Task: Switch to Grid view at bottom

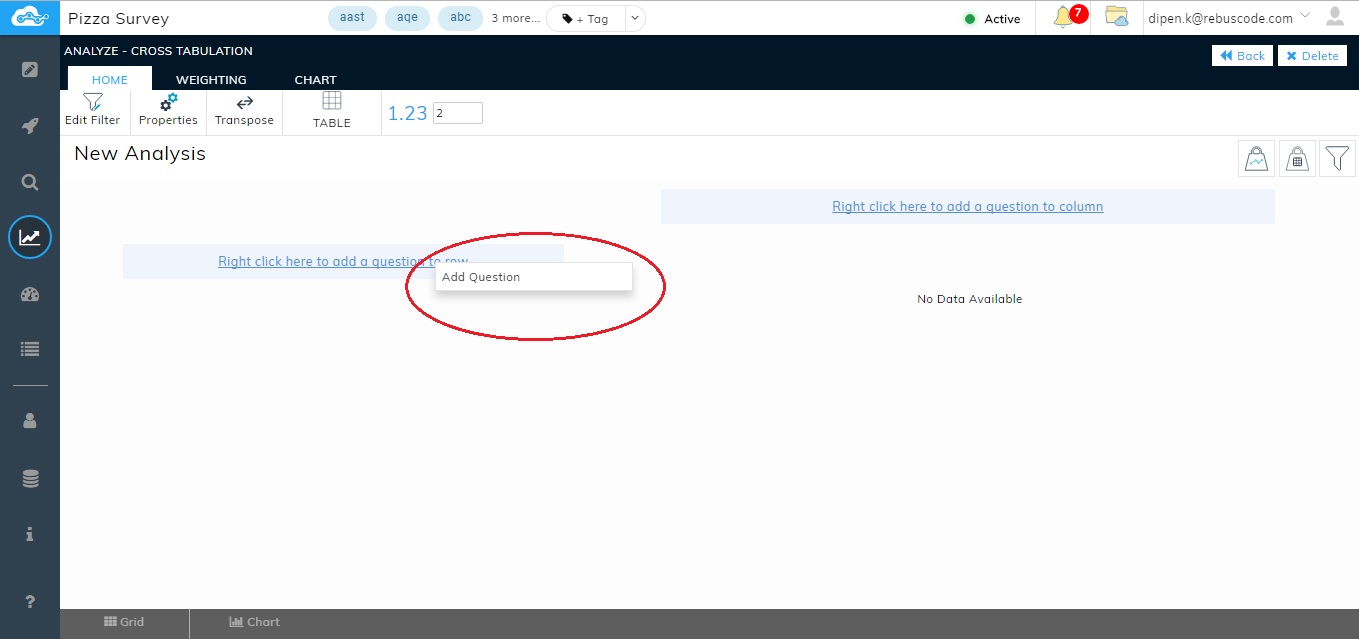Action: (x=124, y=622)
